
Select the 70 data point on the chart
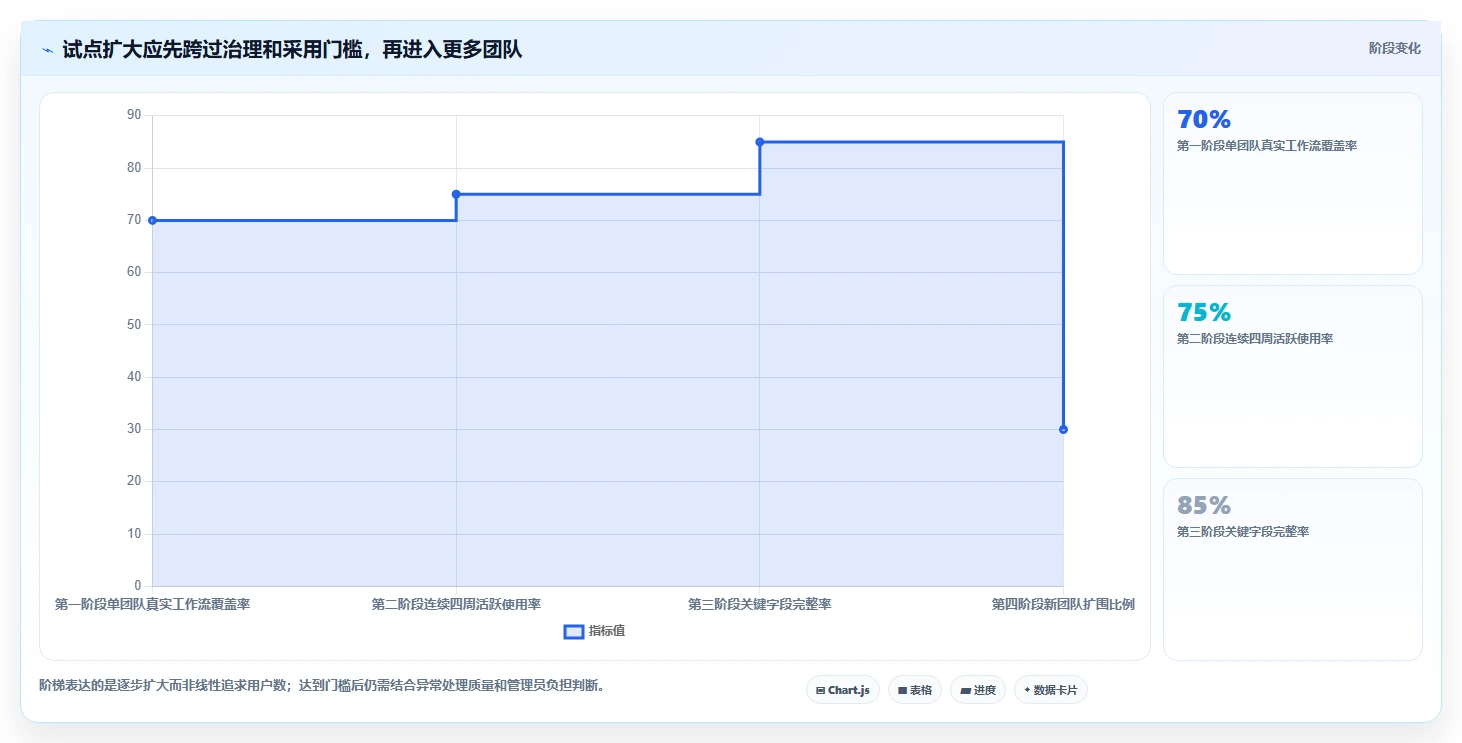tap(152, 220)
